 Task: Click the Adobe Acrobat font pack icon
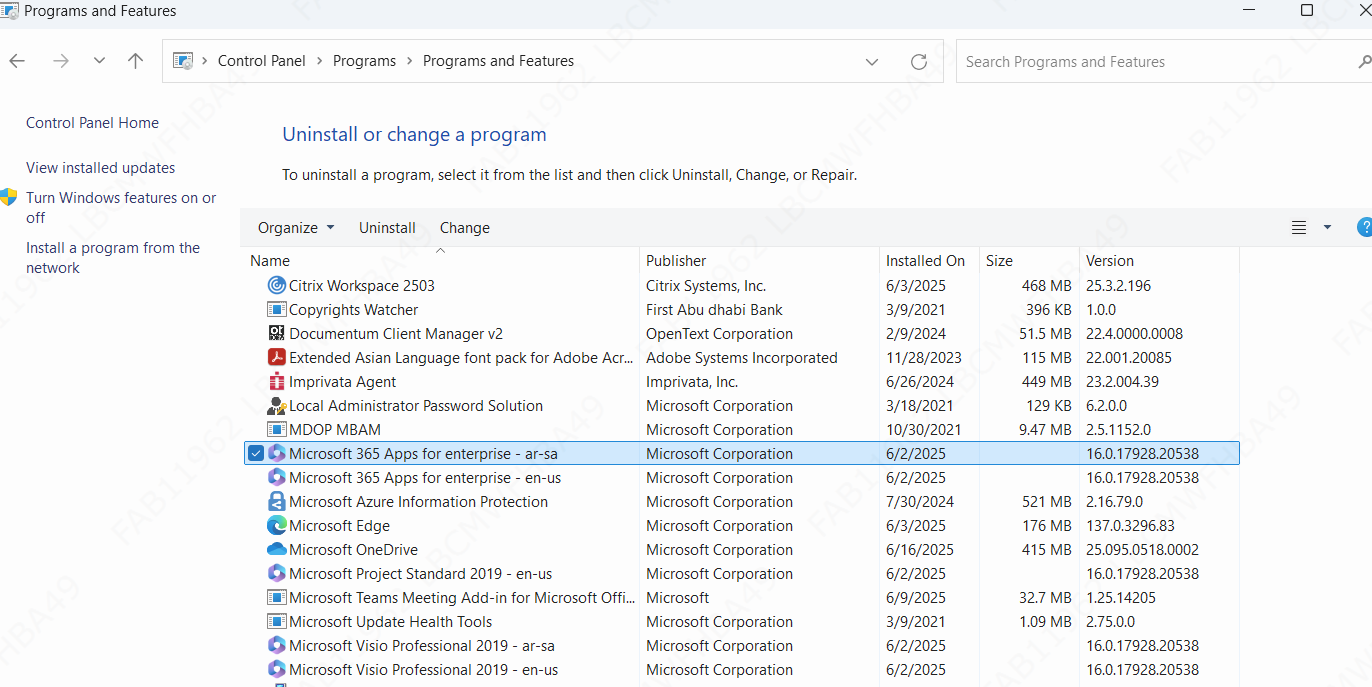coord(277,358)
